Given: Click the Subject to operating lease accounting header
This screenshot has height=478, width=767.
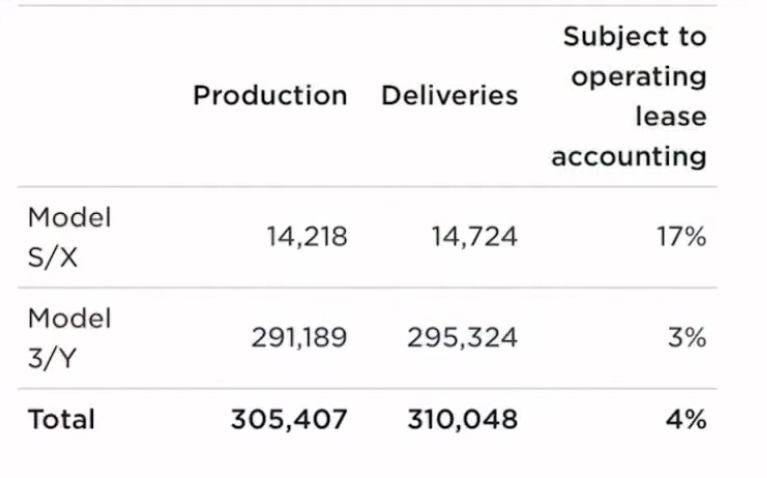Looking at the screenshot, I should [x=629, y=96].
